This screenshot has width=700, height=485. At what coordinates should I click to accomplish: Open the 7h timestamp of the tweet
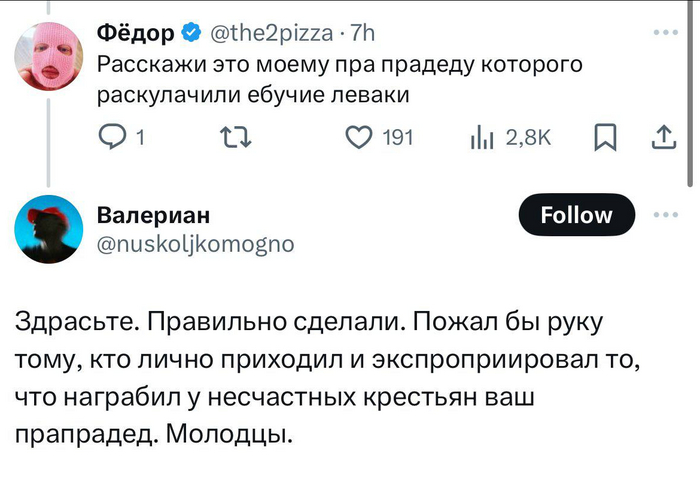pyautogui.click(x=360, y=34)
